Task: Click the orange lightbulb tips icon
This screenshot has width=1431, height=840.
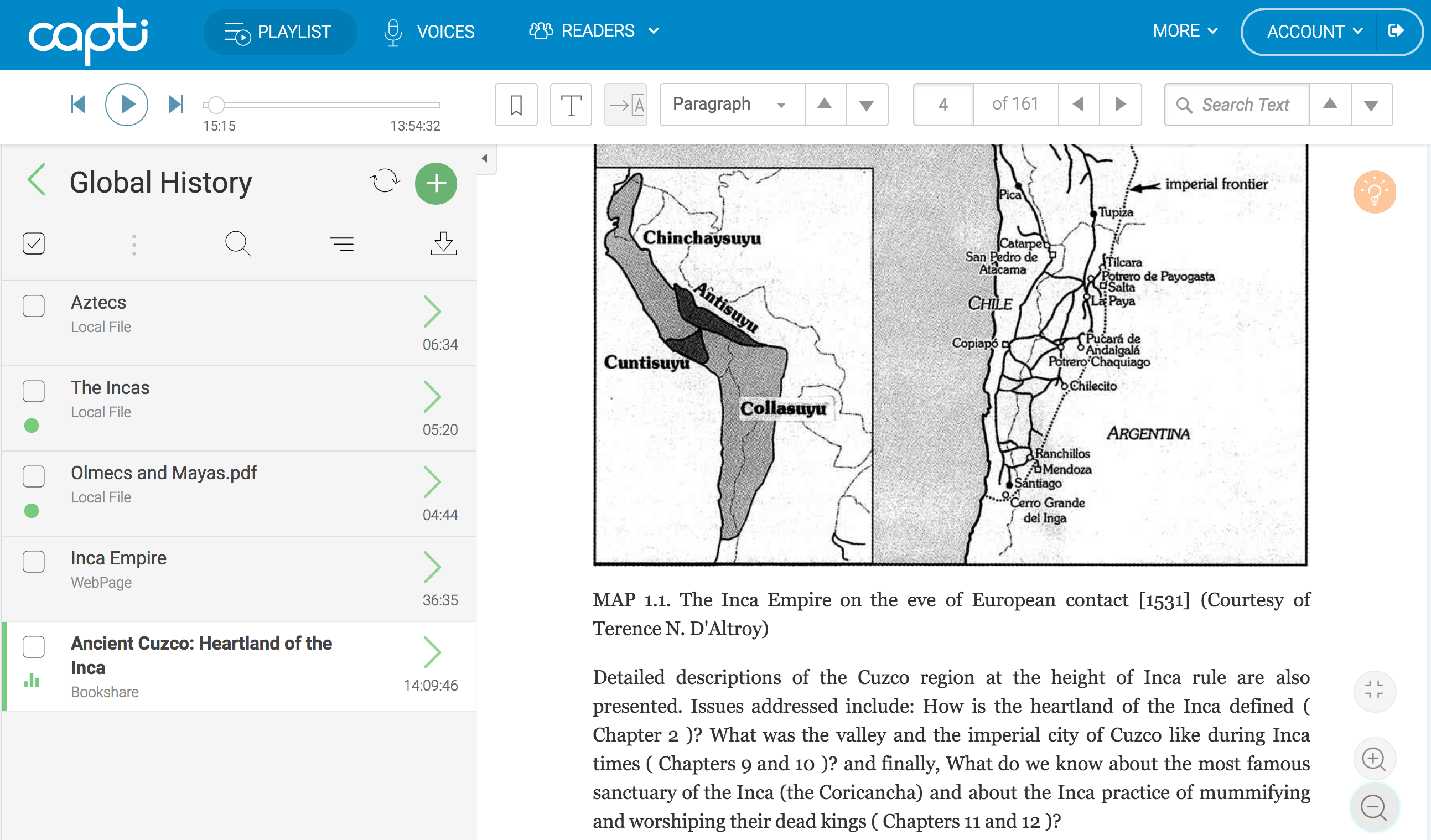Action: [1373, 192]
